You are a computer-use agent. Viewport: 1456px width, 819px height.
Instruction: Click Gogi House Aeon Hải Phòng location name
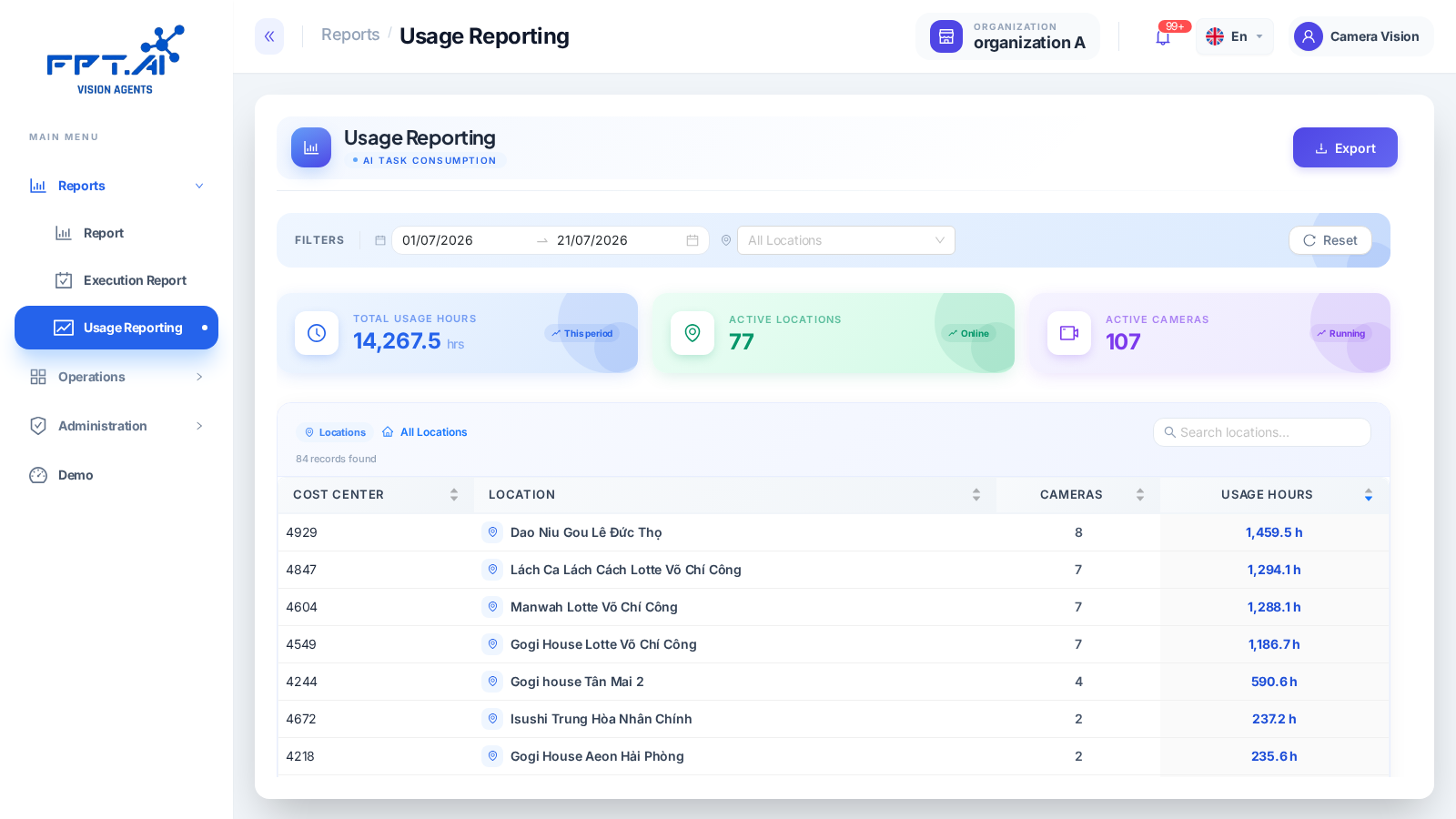pos(597,756)
